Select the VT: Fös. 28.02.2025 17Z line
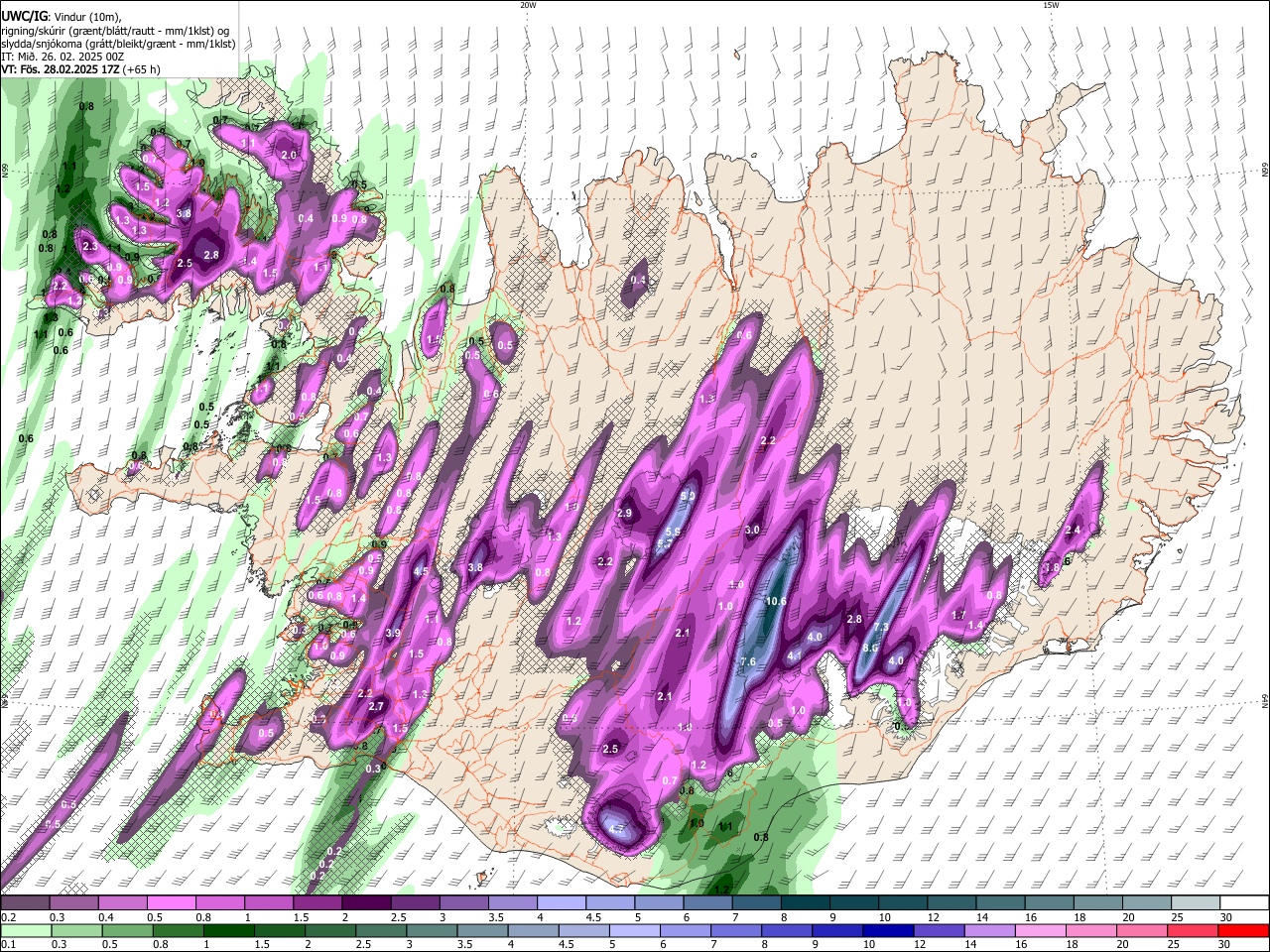1270x952 pixels. pyautogui.click(x=80, y=69)
